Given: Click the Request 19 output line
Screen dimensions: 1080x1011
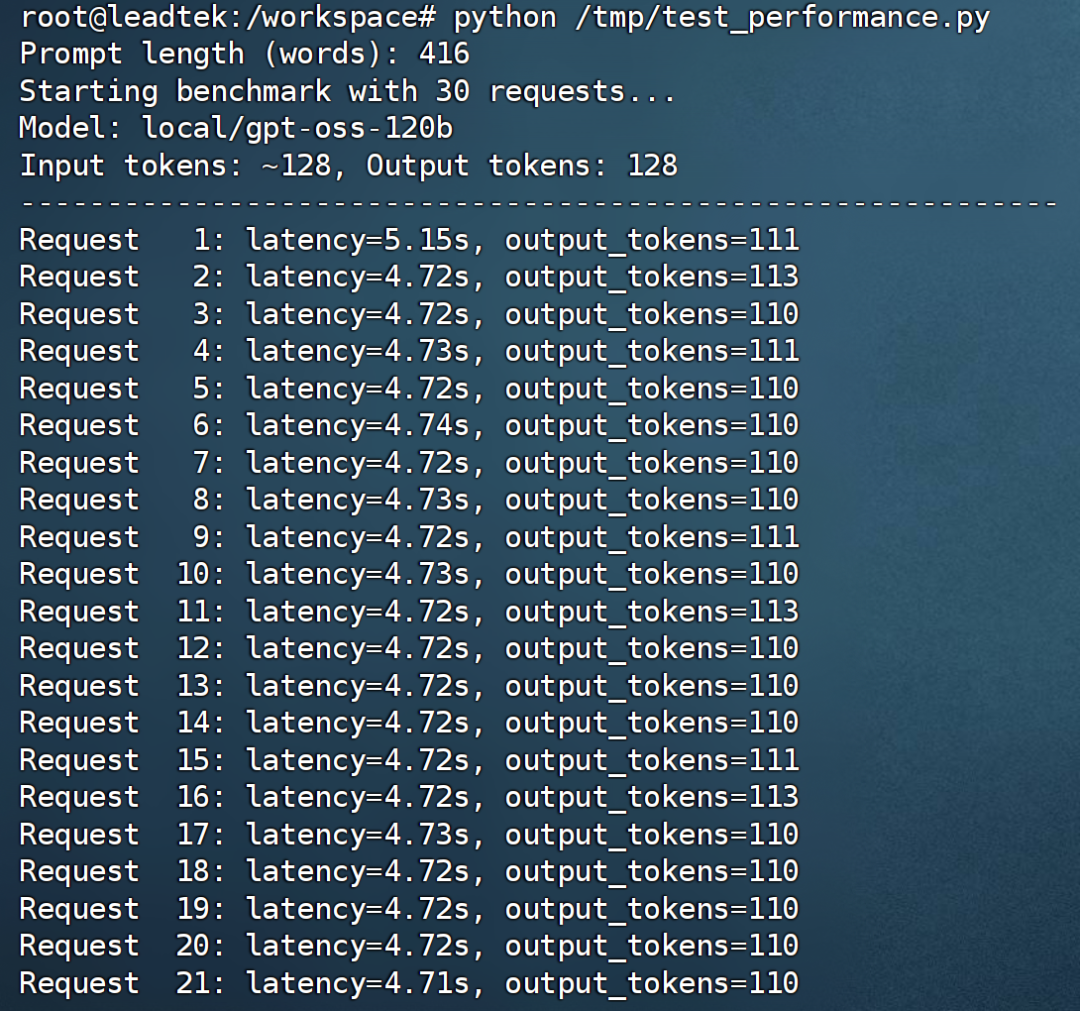Looking at the screenshot, I should coord(409,909).
